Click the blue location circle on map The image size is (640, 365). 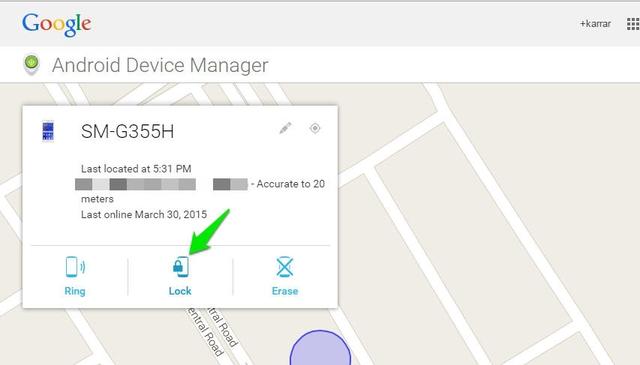pyautogui.click(x=320, y=348)
